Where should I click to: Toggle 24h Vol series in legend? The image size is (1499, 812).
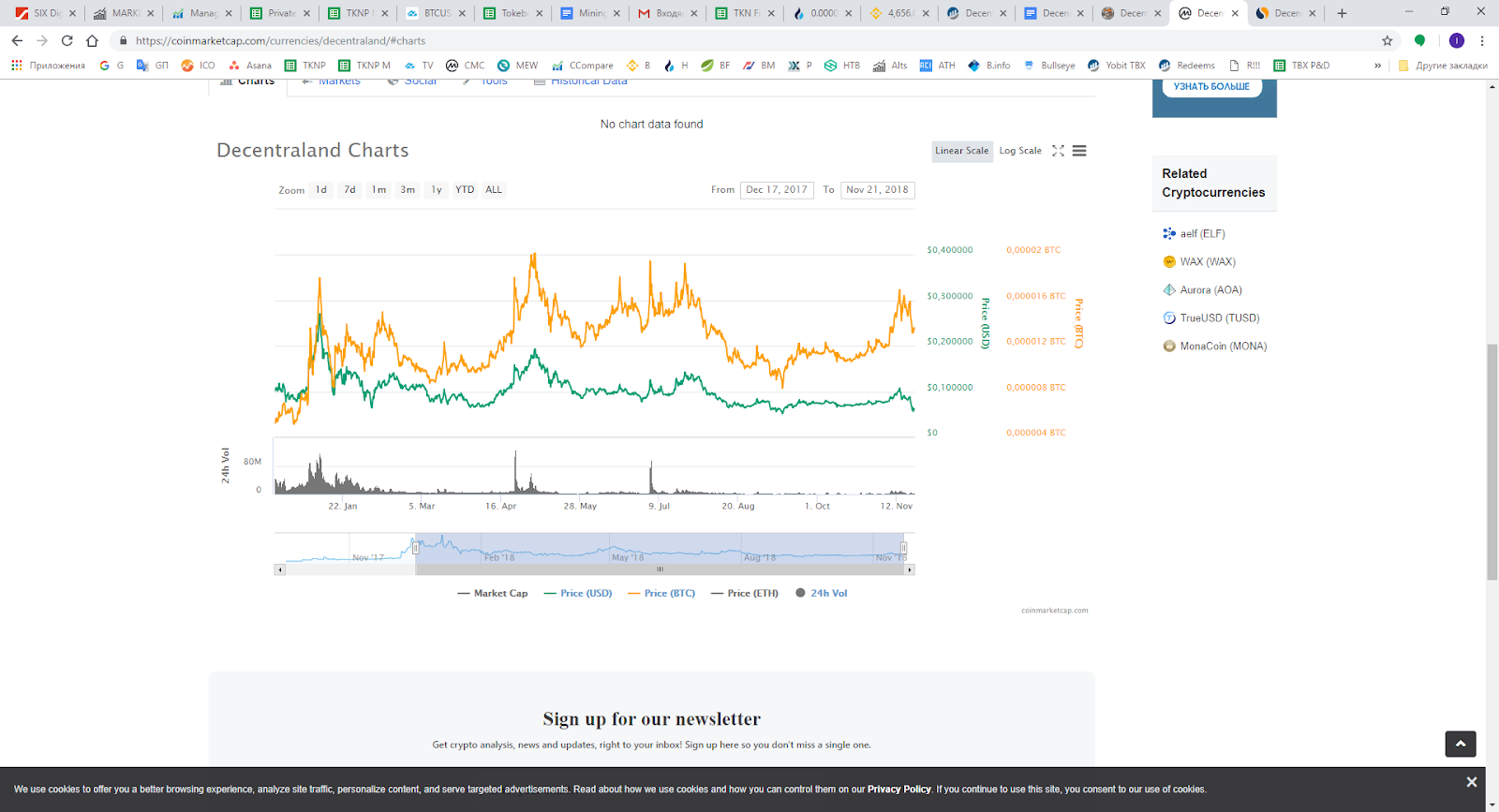pos(822,594)
